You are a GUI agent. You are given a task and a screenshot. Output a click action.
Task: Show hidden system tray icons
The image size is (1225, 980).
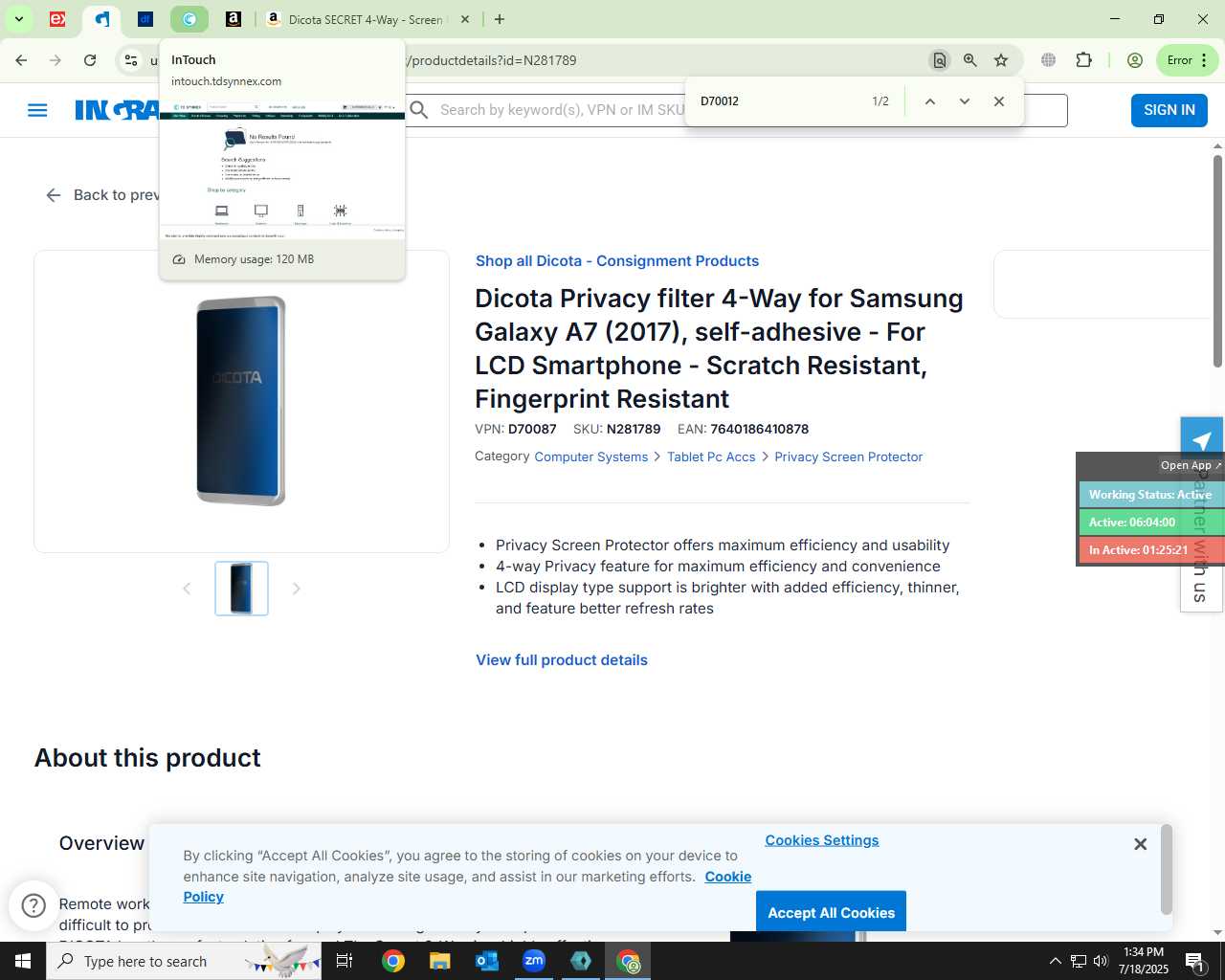pyautogui.click(x=1055, y=961)
